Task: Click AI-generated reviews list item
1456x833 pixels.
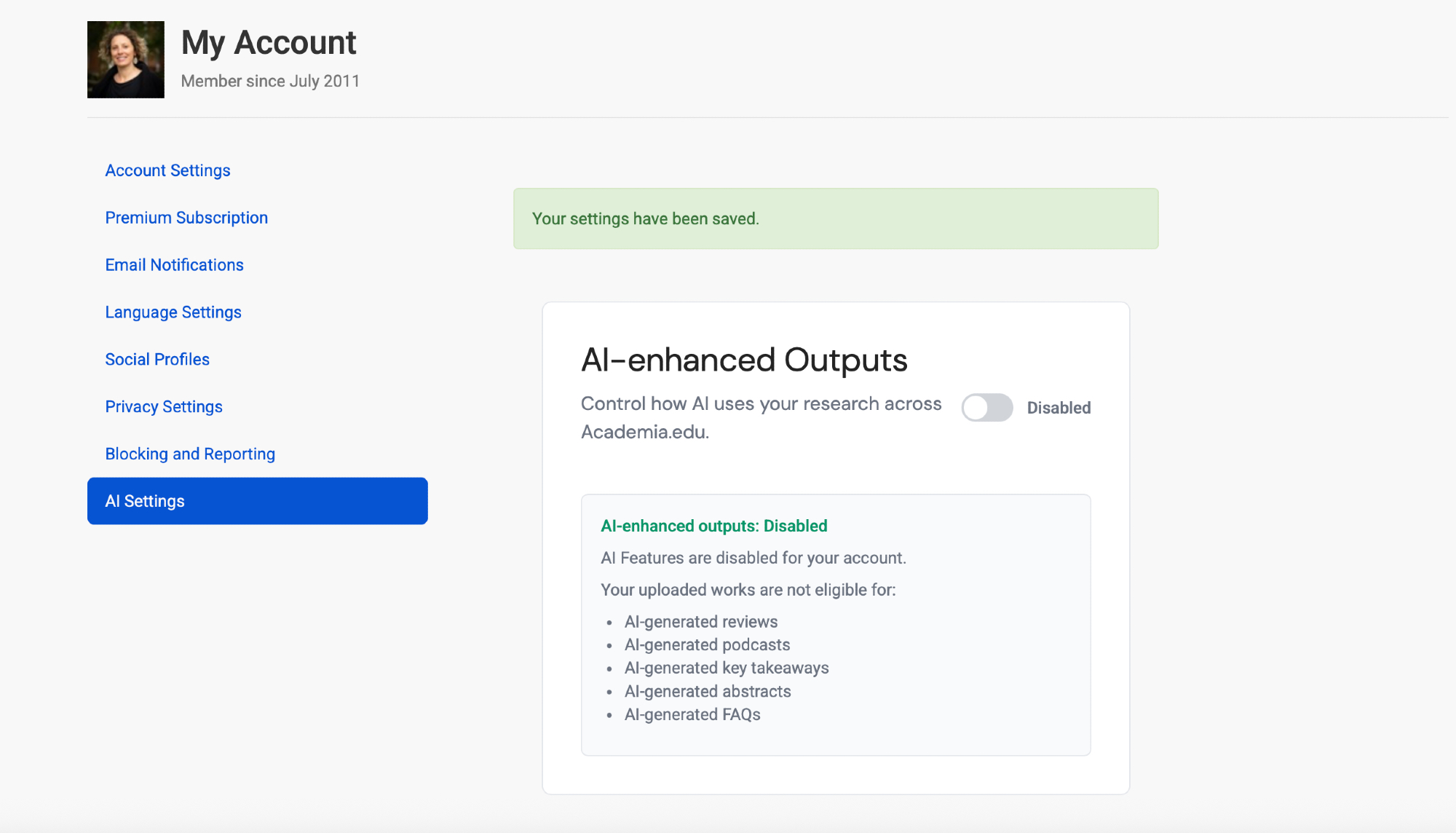Action: (700, 622)
